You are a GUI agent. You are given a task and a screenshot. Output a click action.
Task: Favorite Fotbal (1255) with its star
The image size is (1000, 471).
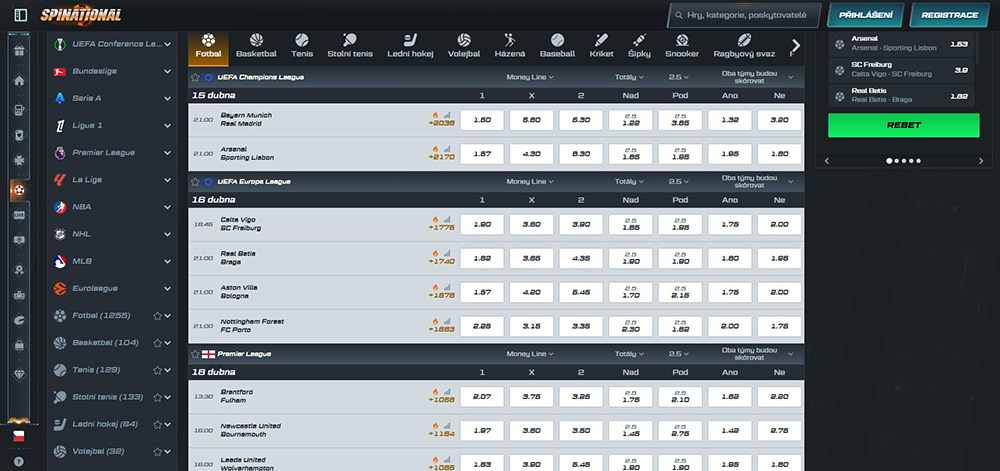(157, 315)
